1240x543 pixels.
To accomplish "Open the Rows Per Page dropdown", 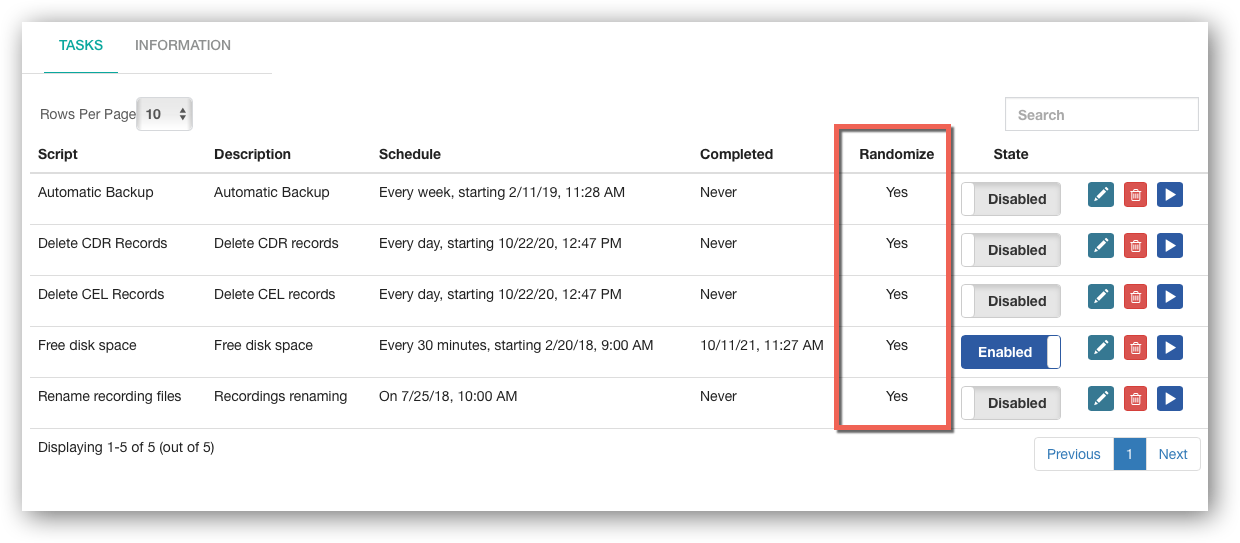I will (x=165, y=114).
